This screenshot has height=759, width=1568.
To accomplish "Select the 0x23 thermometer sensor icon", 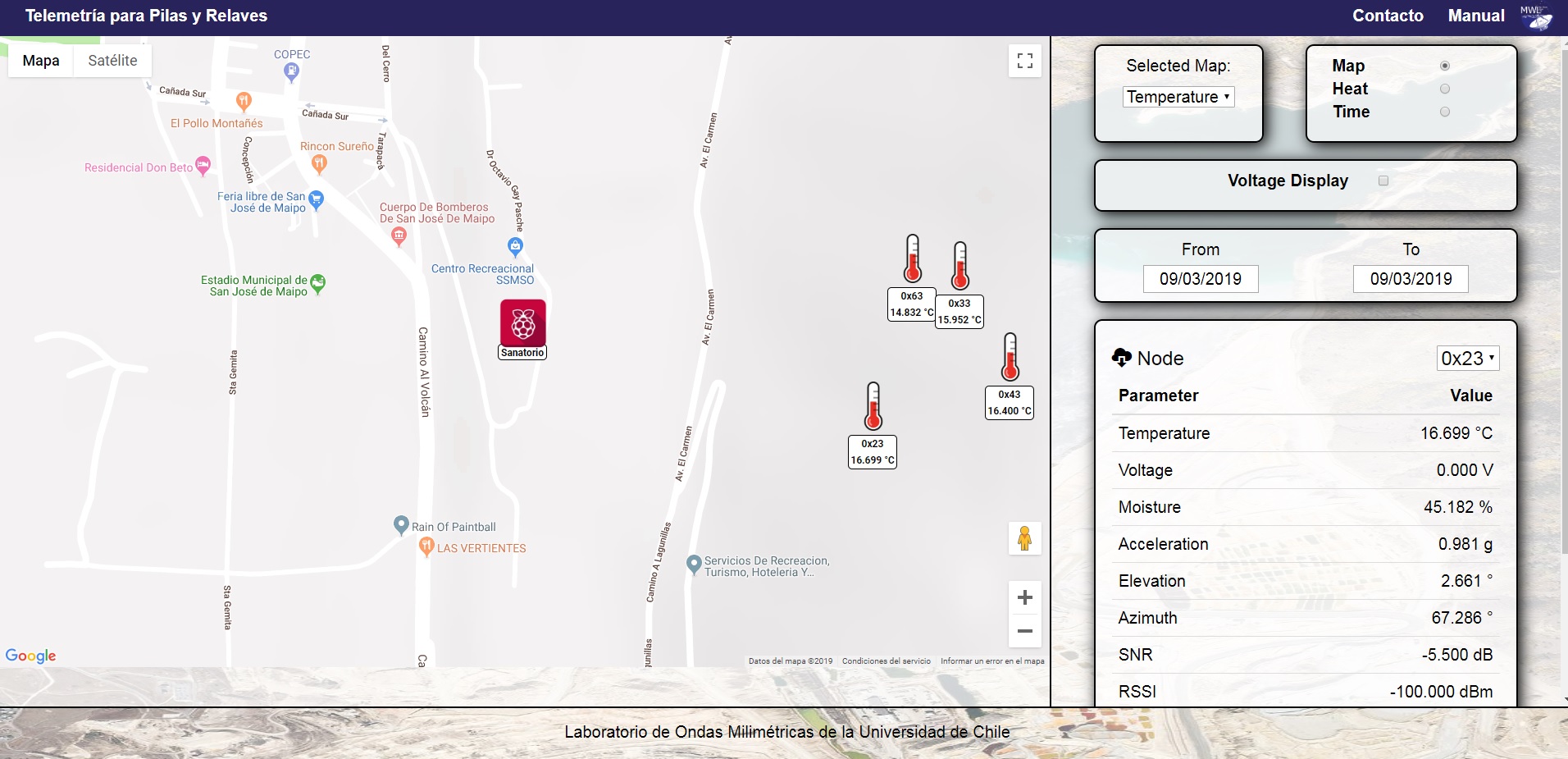I will (873, 407).
